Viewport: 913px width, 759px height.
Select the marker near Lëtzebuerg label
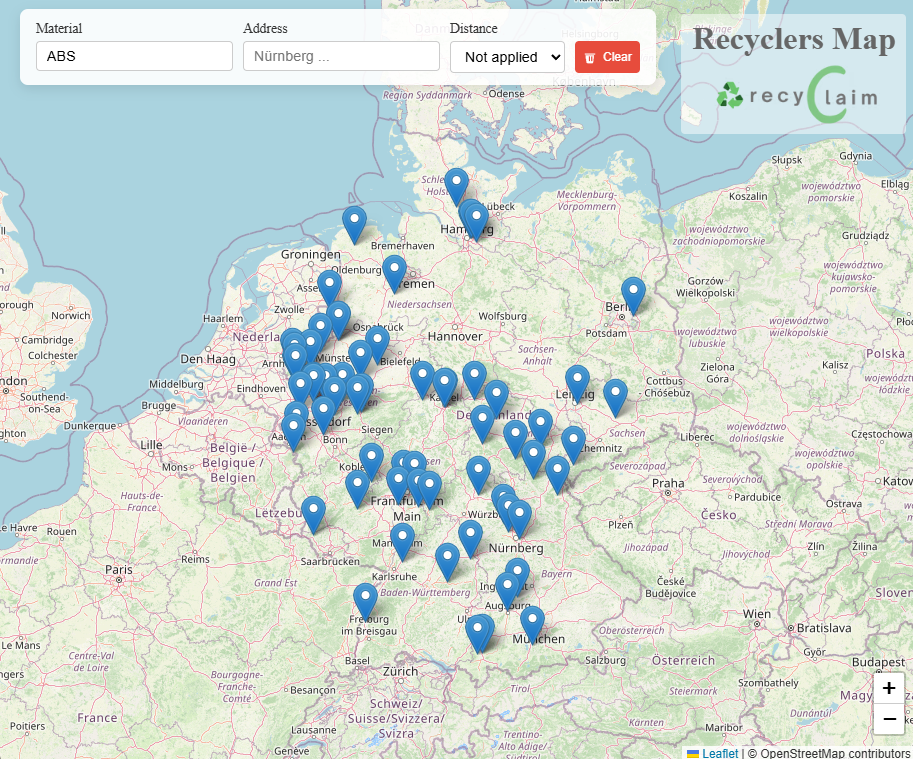[x=313, y=515]
